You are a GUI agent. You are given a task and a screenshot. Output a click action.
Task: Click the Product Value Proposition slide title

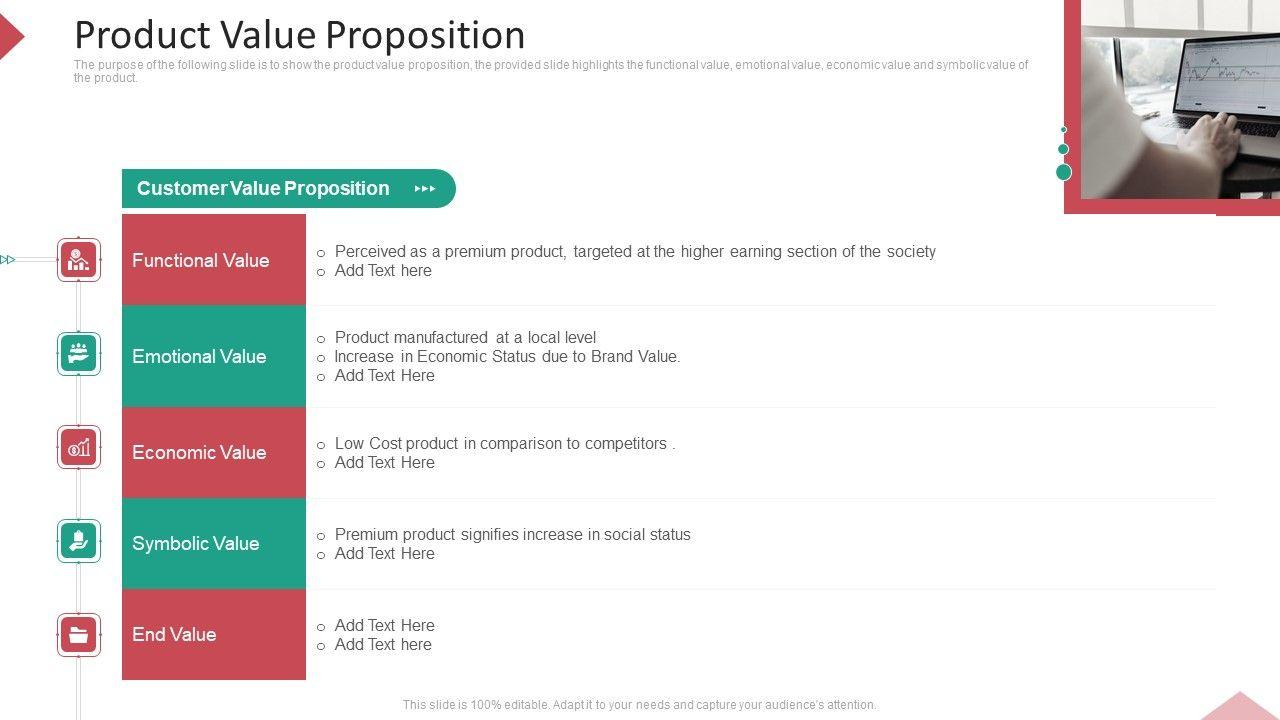[x=300, y=35]
